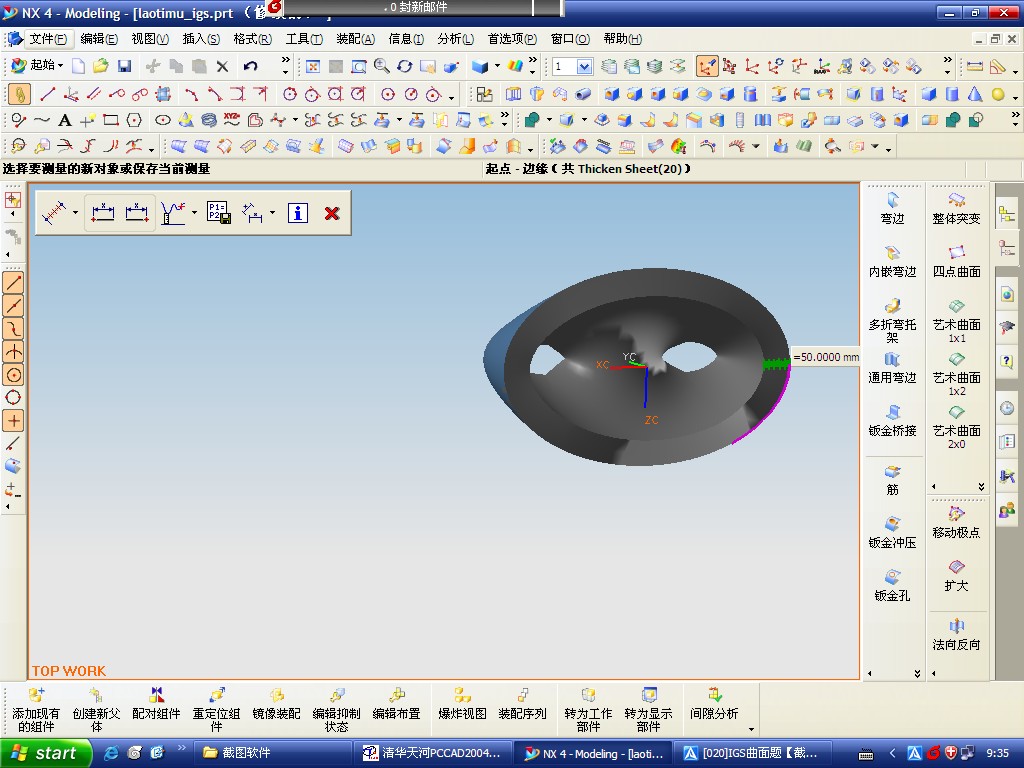
Task: Click the 法向反向 reverse normal tool
Action: [x=956, y=635]
